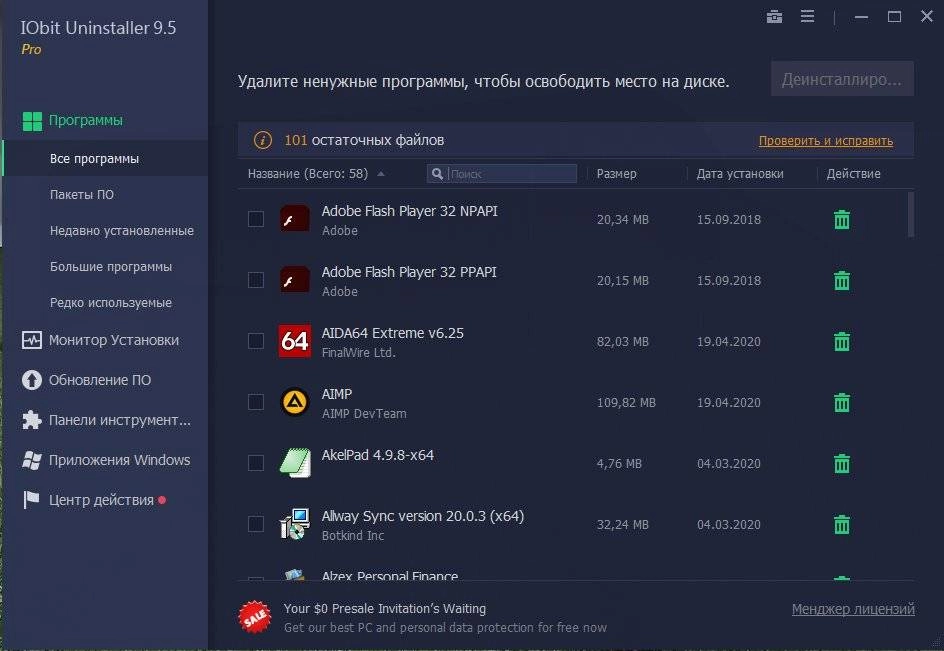
Task: Click the FinalWire Ltd. publisher text
Action: click(x=358, y=353)
